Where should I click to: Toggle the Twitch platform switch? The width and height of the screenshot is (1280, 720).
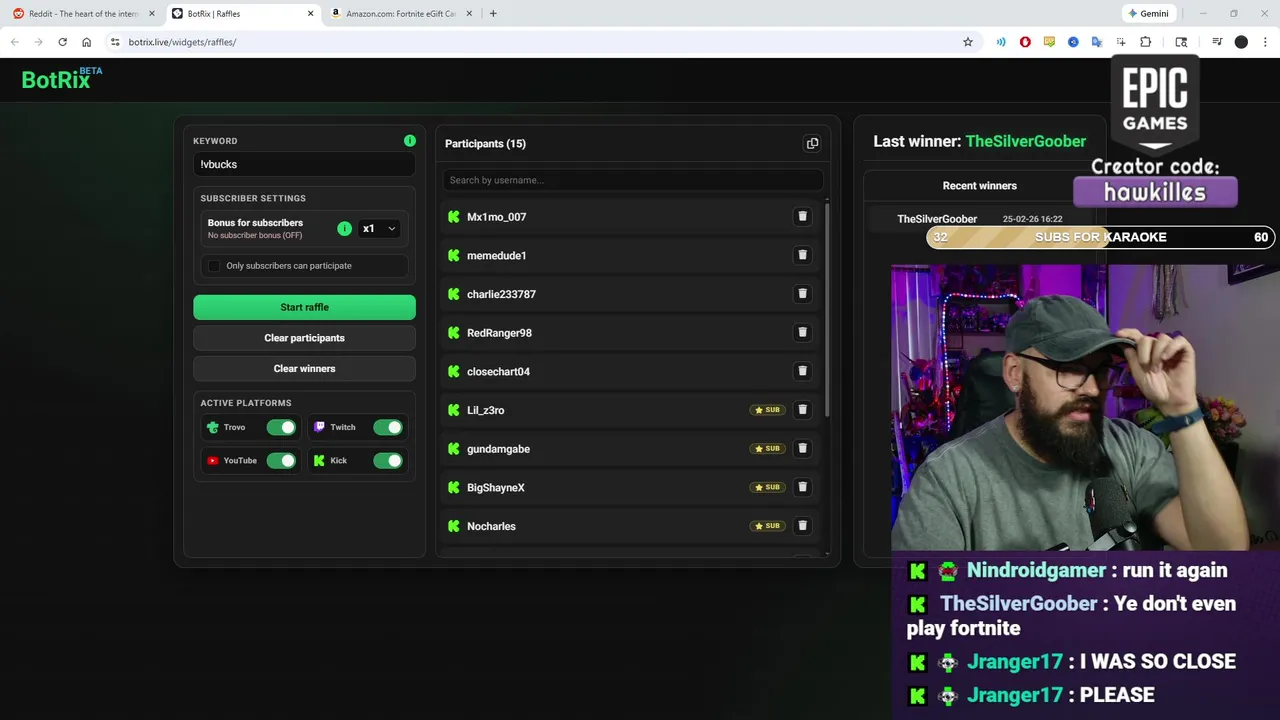click(387, 427)
